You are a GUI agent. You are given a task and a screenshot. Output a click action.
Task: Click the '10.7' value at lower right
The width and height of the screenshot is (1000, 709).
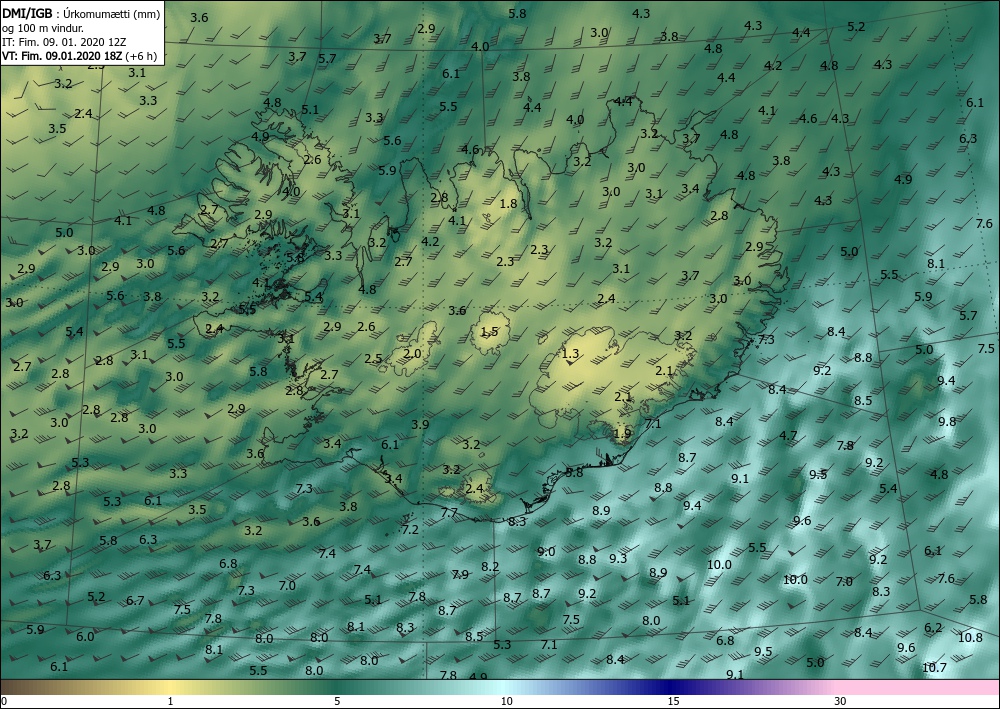(934, 668)
